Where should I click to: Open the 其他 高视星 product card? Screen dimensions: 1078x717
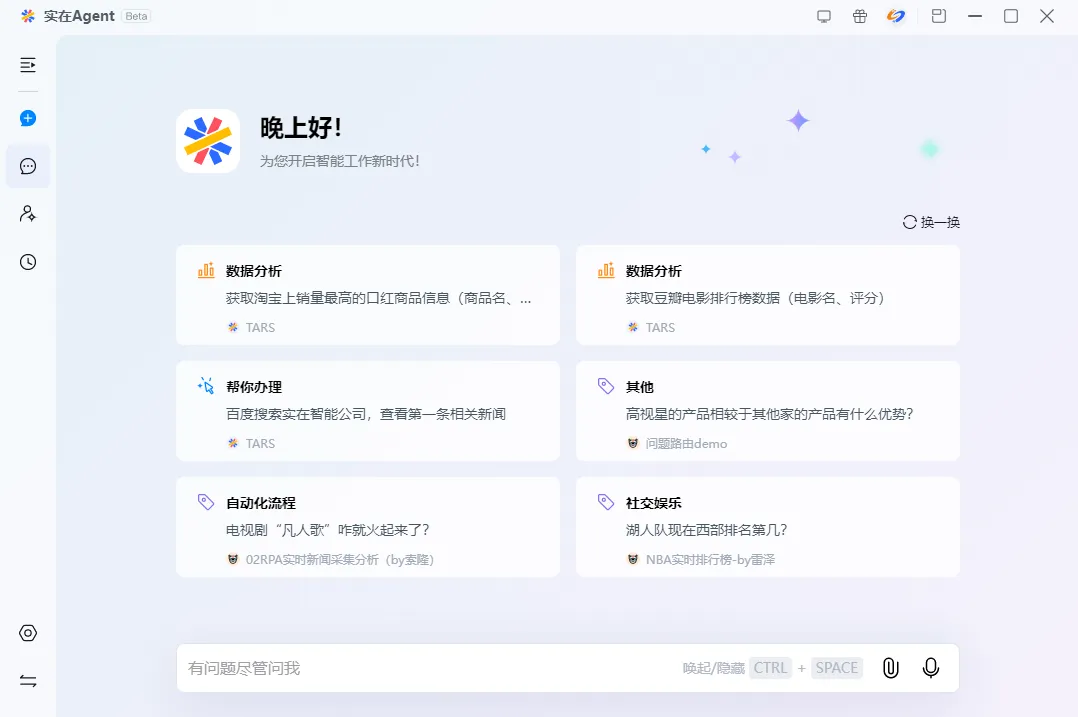pos(768,411)
